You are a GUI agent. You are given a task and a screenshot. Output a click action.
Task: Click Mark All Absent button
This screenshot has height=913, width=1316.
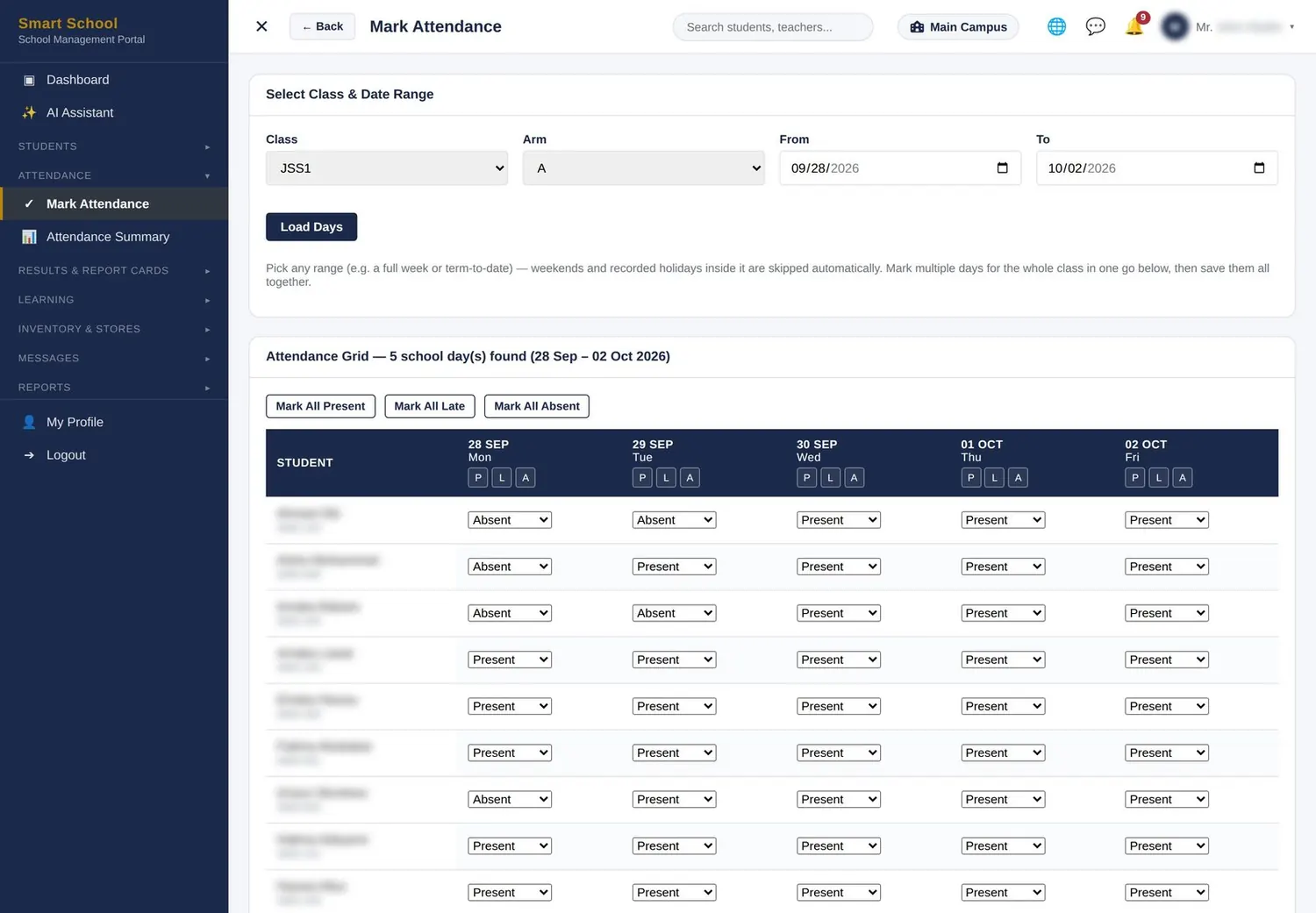(537, 406)
